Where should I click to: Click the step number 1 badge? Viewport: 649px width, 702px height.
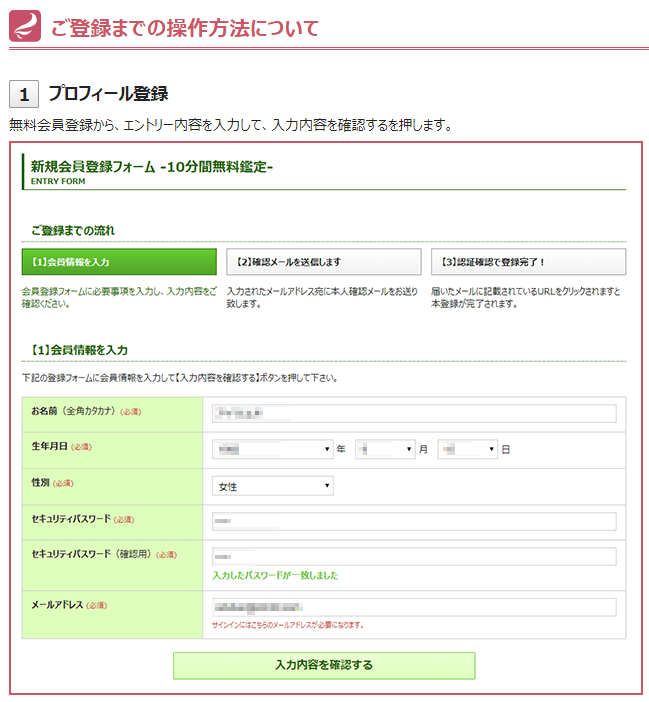[24, 95]
